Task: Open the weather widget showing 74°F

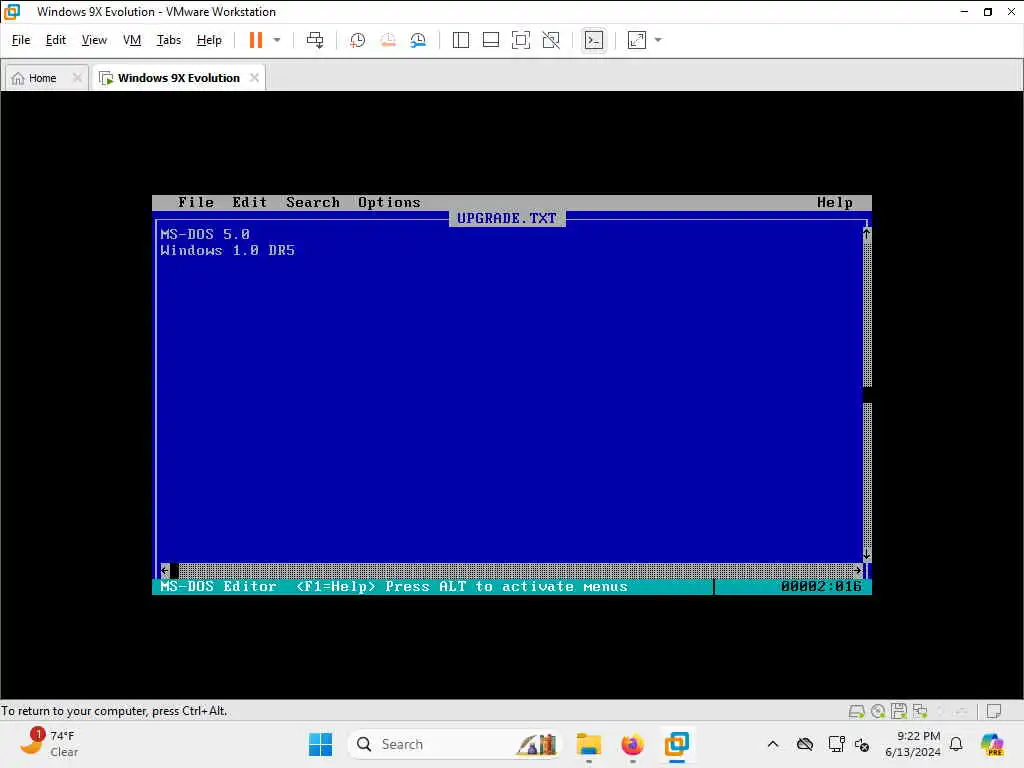Action: [48, 744]
